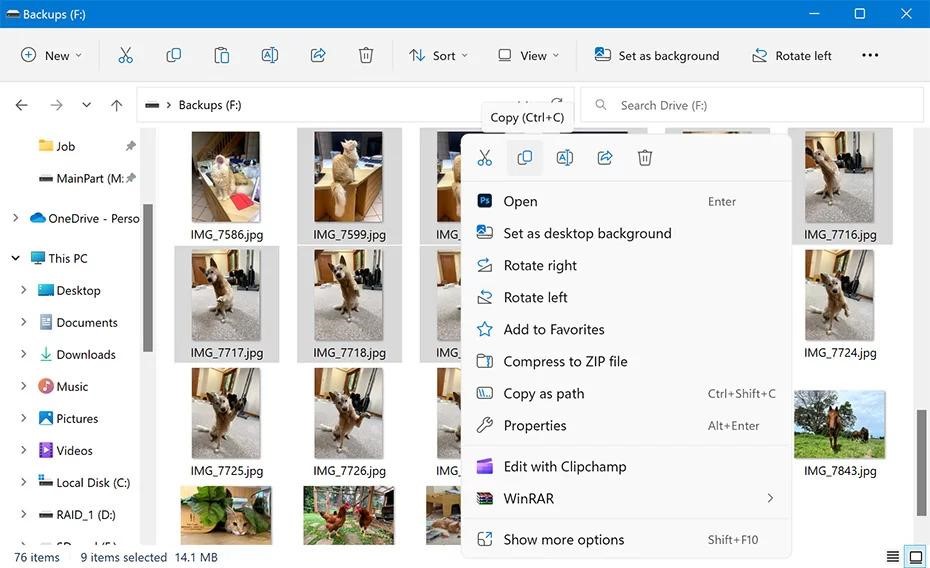Switch to details list view in status bar

click(x=893, y=557)
